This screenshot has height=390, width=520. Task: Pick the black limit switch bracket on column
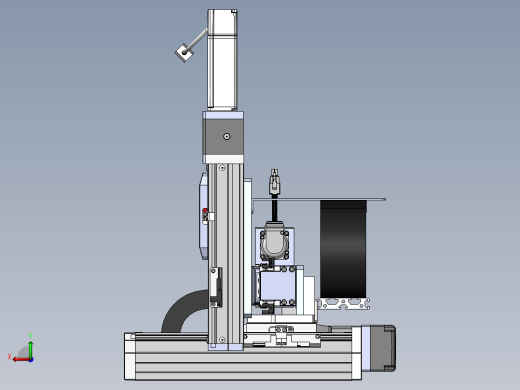(x=216, y=287)
